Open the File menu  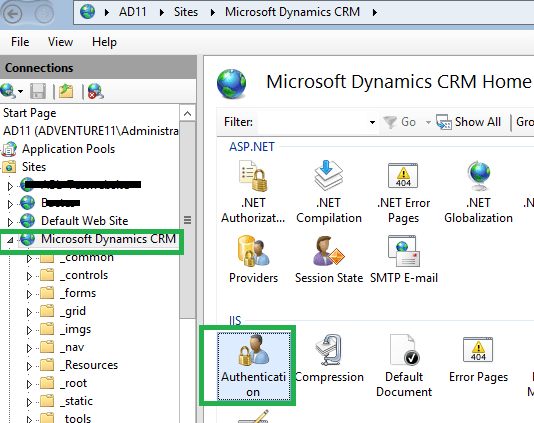[20, 42]
